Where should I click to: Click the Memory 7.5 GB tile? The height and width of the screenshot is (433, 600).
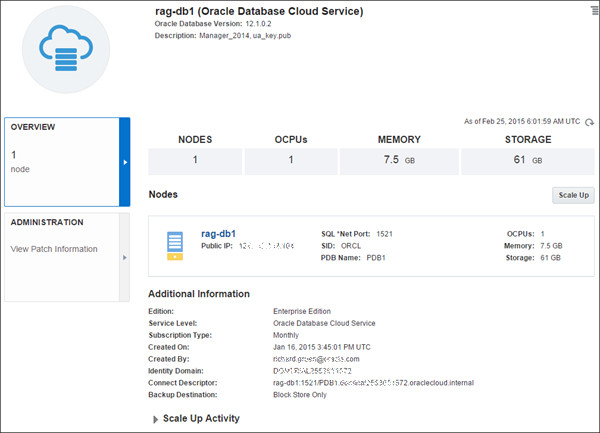pos(399,160)
